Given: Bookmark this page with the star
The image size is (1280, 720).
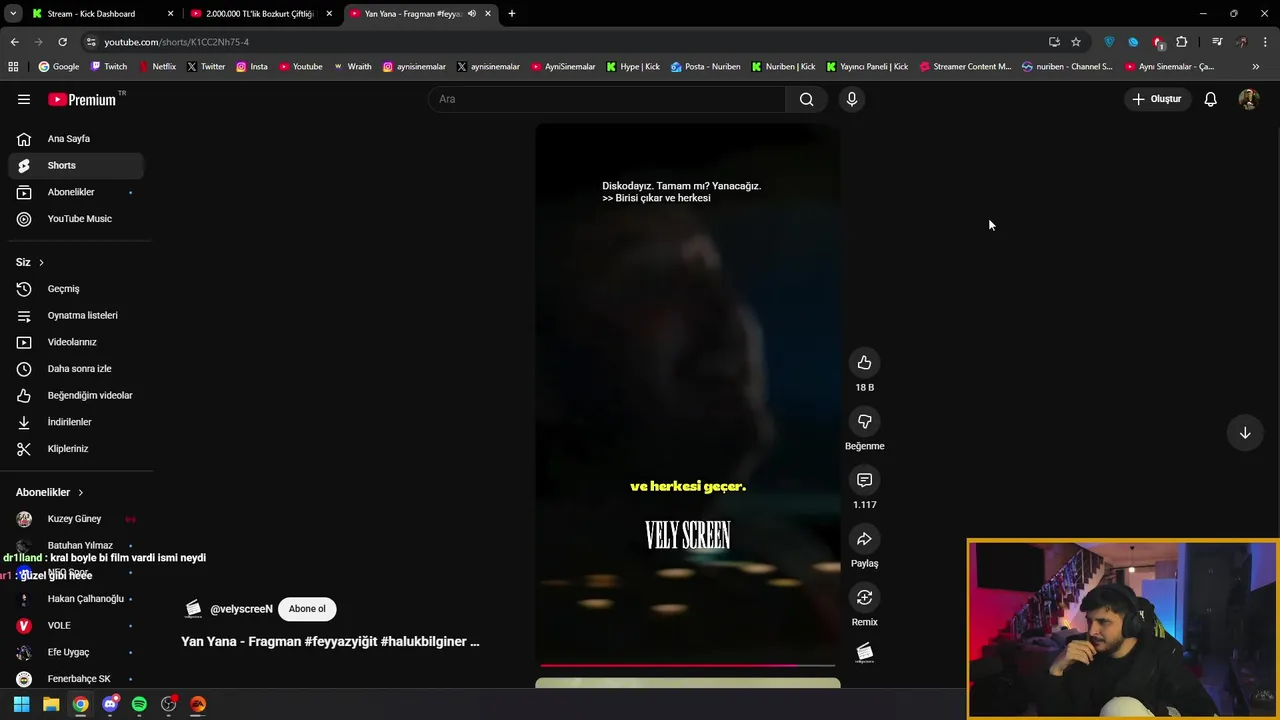Looking at the screenshot, I should click(1076, 42).
